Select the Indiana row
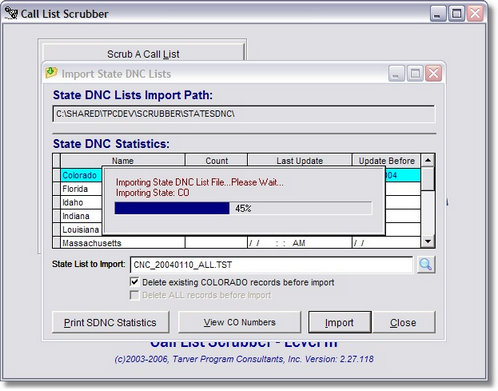This screenshot has width=498, height=391. 81,216
